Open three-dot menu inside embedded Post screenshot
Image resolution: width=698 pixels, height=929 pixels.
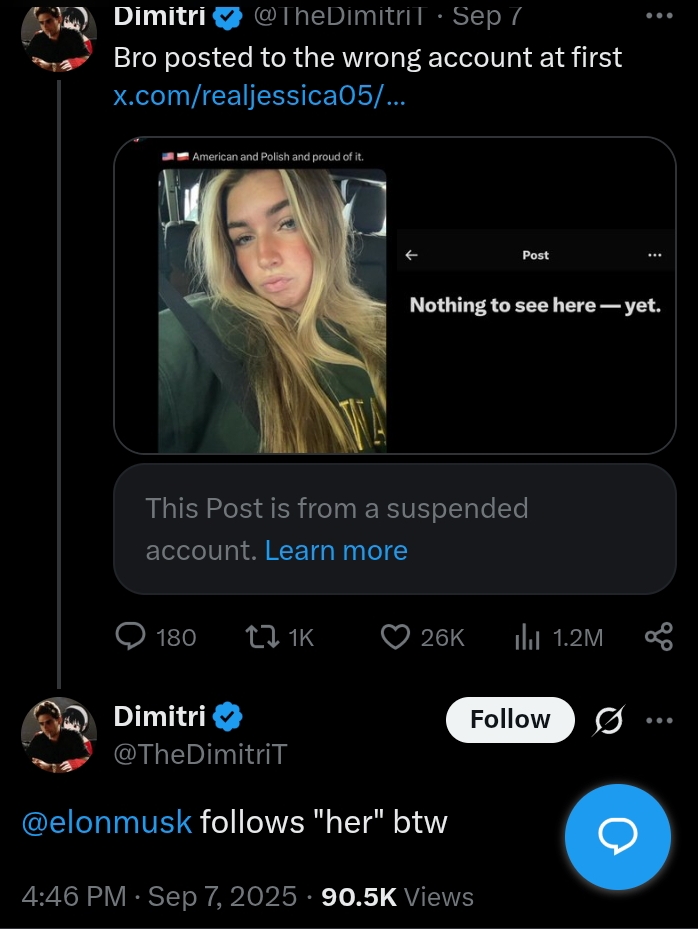pos(654,255)
